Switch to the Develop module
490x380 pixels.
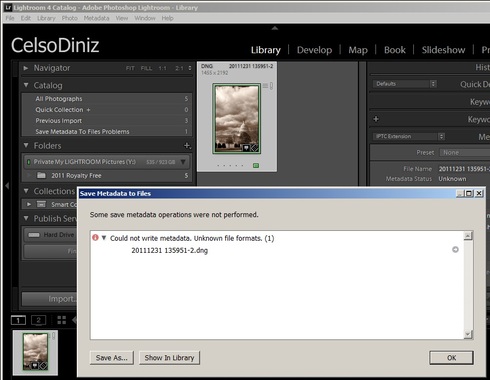coord(314,50)
